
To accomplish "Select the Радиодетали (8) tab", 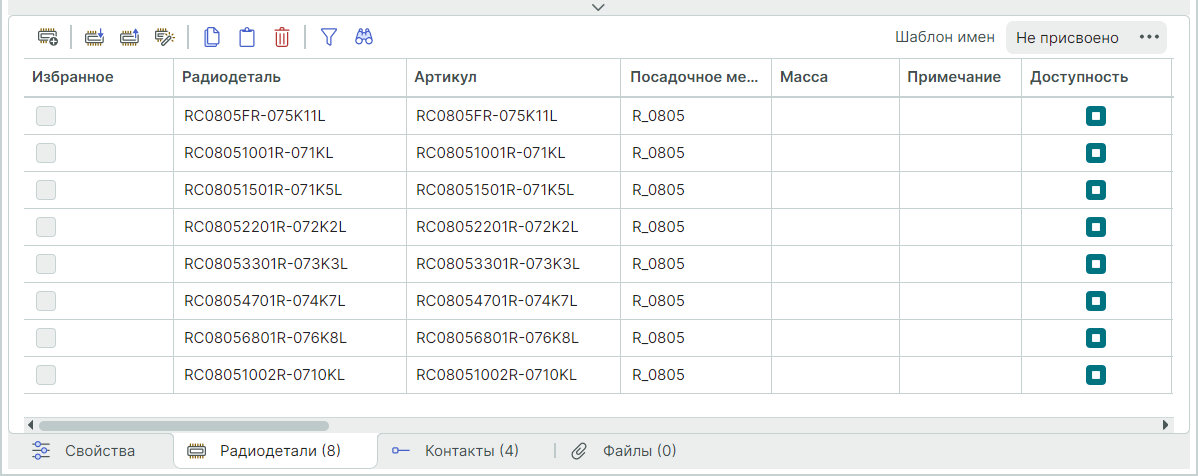I will (276, 451).
